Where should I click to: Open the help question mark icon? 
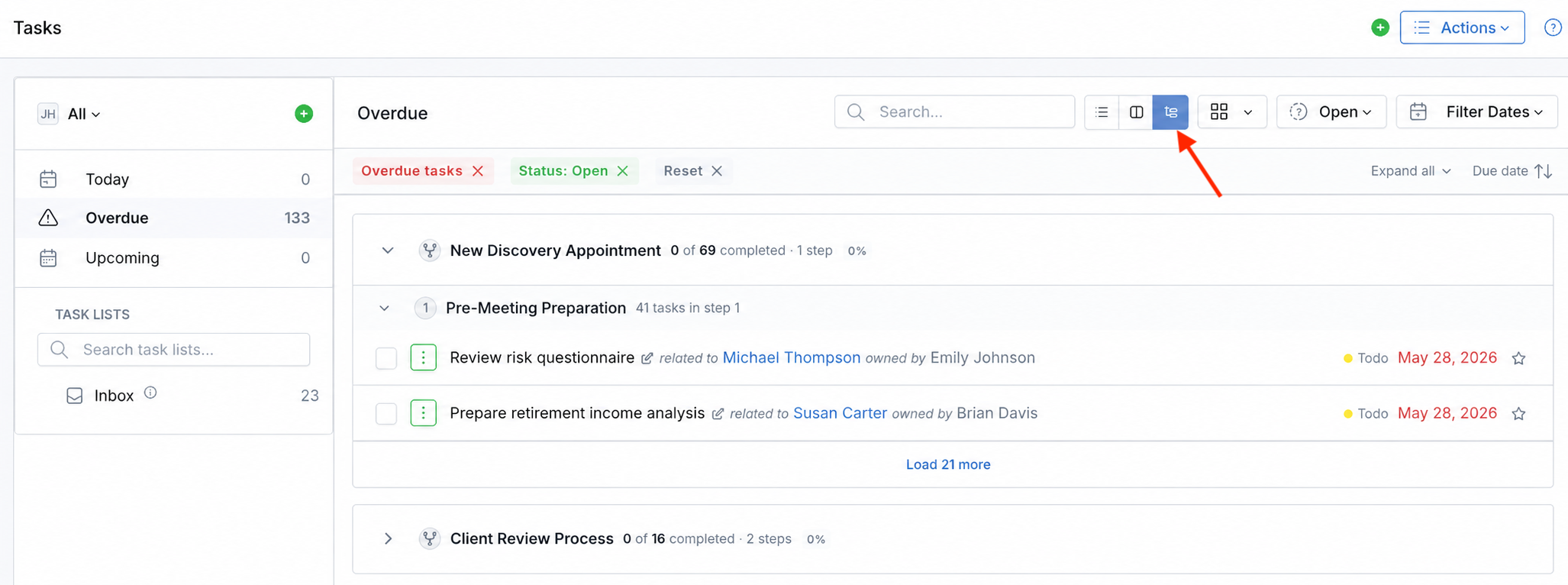tap(1553, 27)
